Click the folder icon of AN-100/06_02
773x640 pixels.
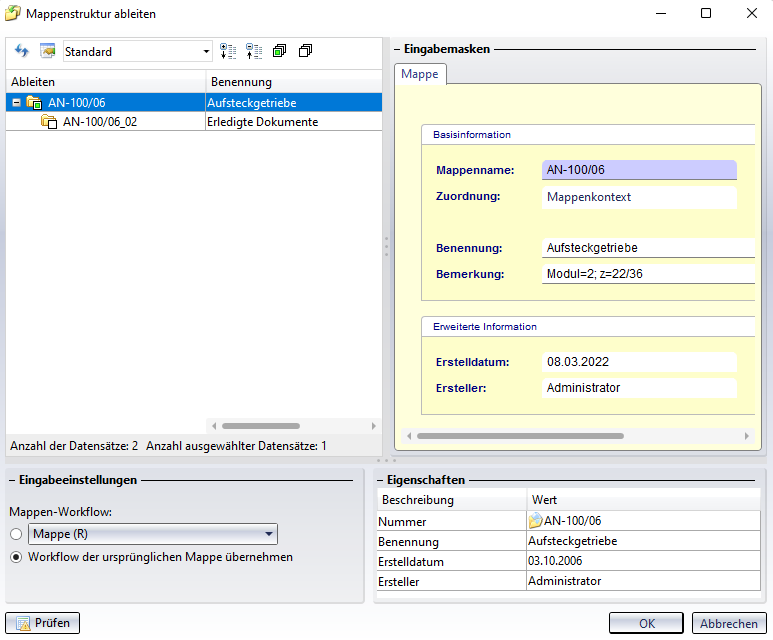click(x=49, y=122)
